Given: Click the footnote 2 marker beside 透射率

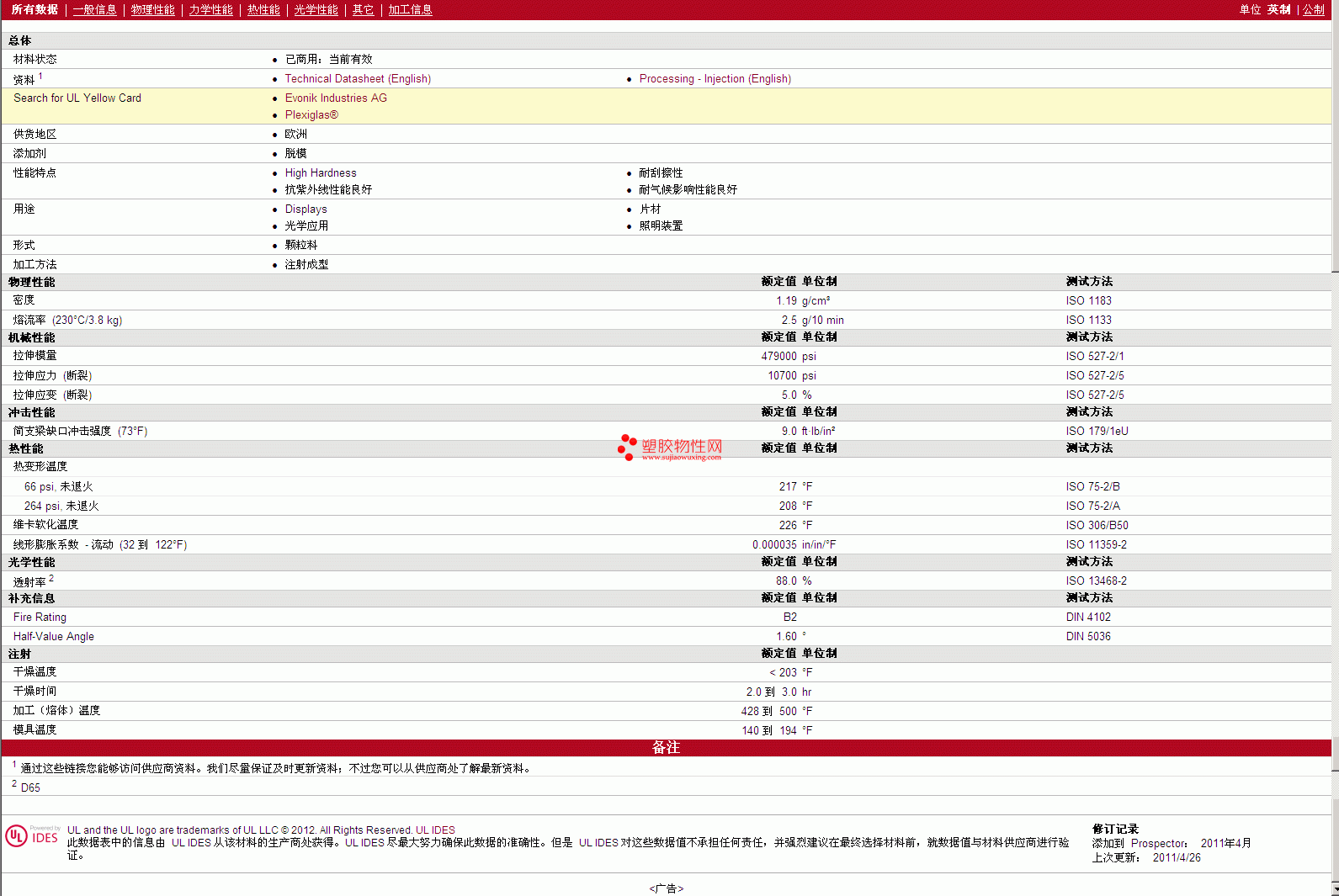Looking at the screenshot, I should [x=51, y=578].
